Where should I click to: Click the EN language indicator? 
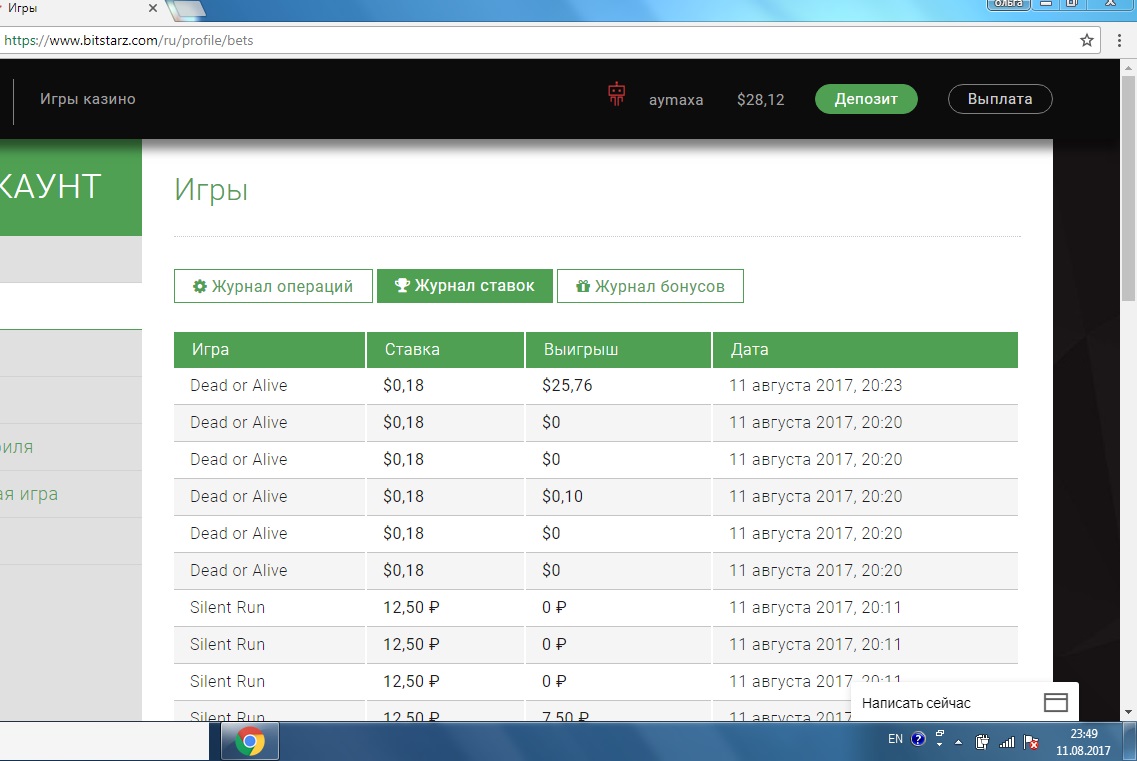click(x=896, y=739)
